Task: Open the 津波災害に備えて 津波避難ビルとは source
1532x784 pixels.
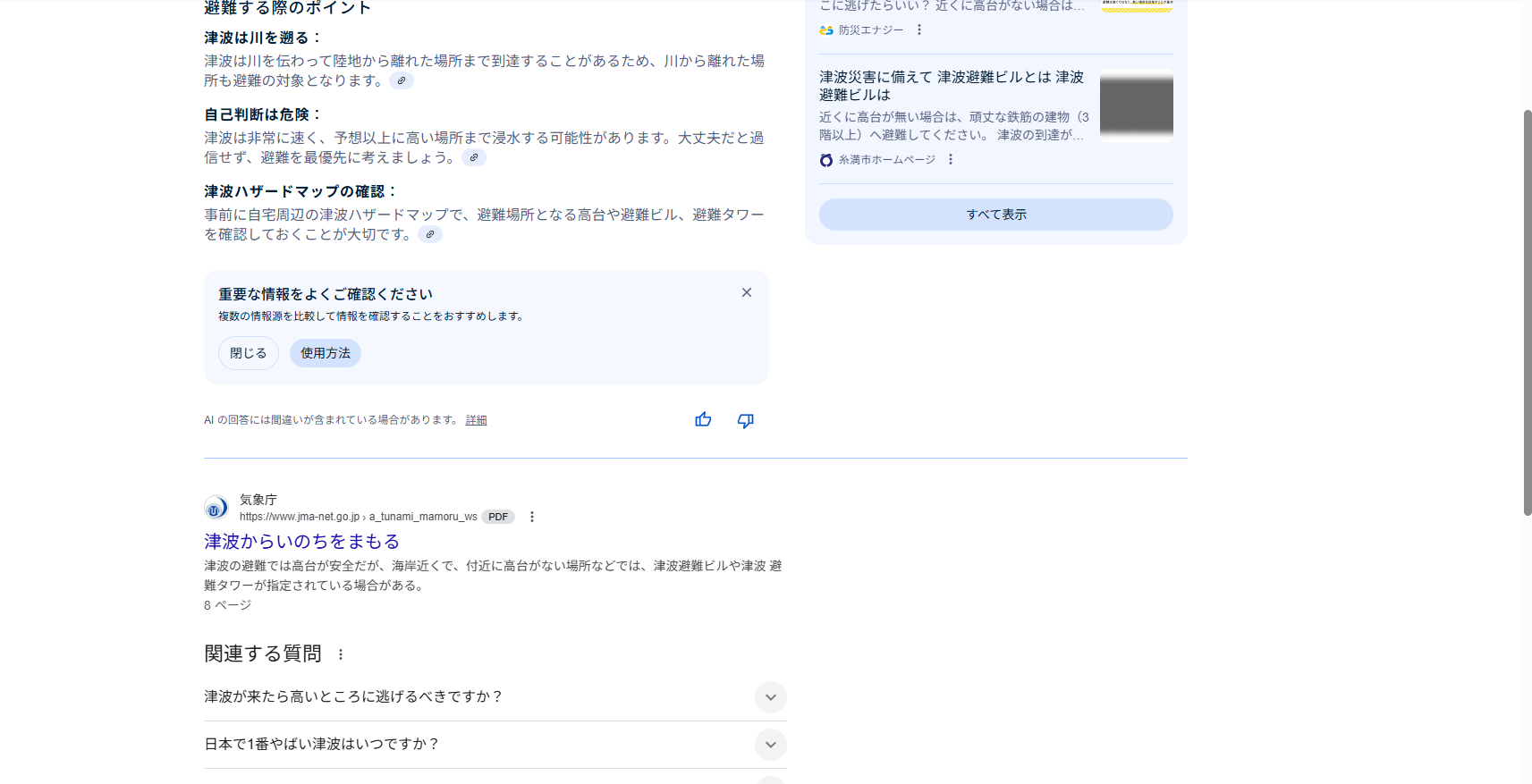Action: click(x=951, y=86)
